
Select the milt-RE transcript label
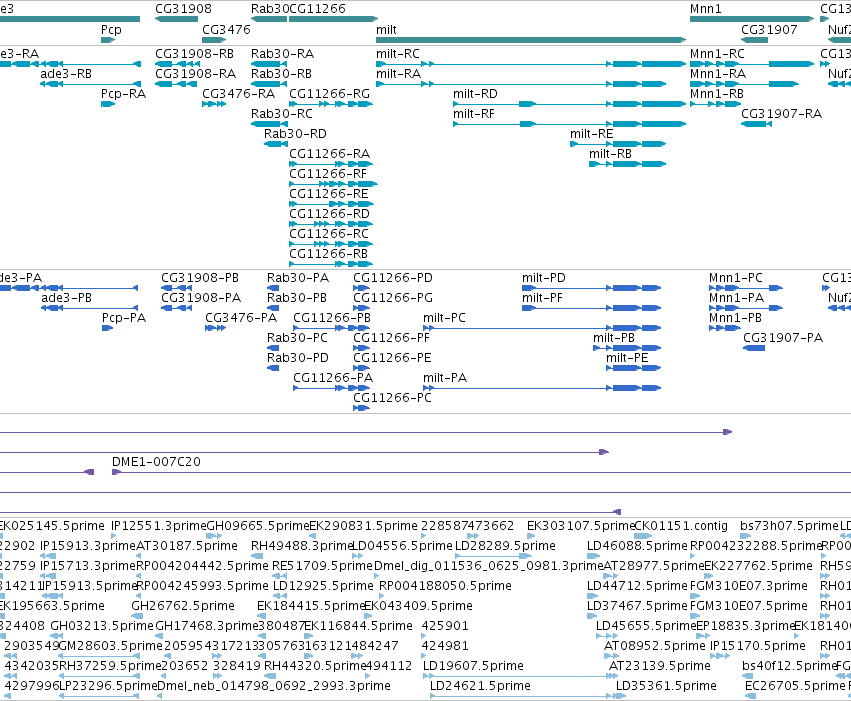click(592, 134)
